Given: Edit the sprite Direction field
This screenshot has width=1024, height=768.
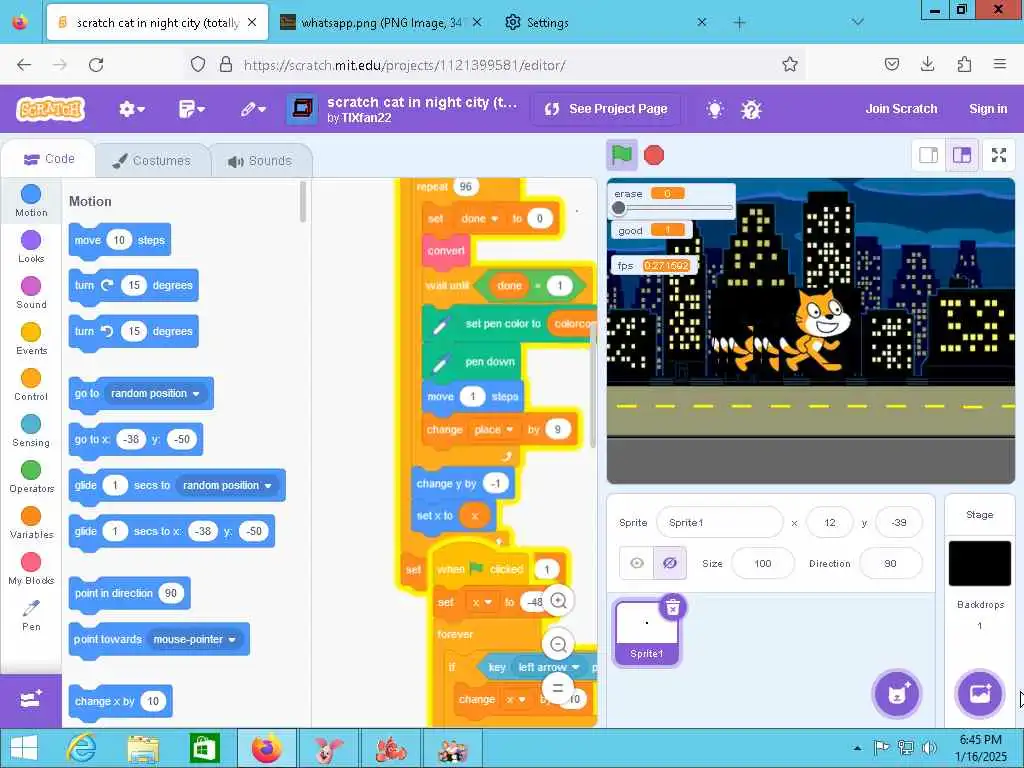Looking at the screenshot, I should (889, 563).
